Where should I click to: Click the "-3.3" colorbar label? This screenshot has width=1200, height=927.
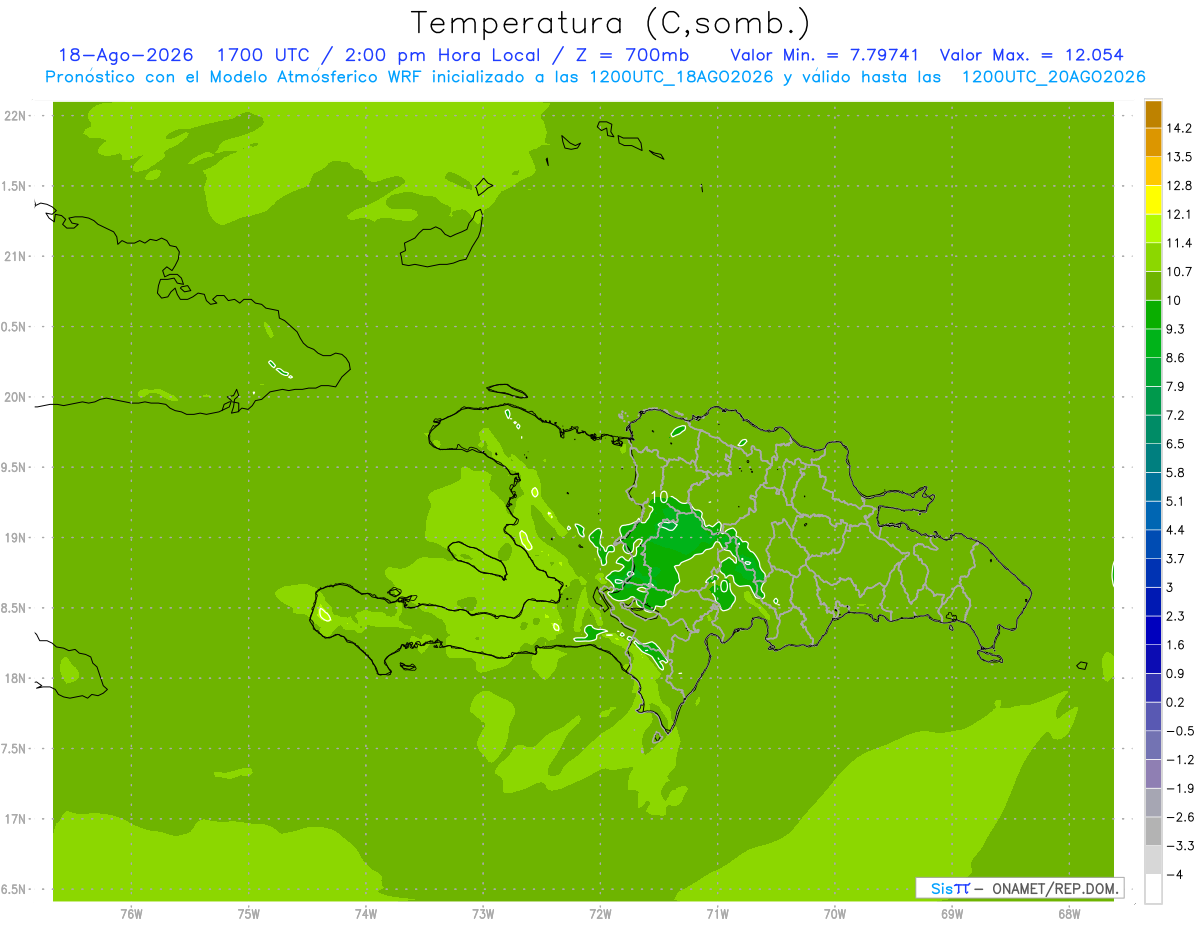[x=1179, y=846]
